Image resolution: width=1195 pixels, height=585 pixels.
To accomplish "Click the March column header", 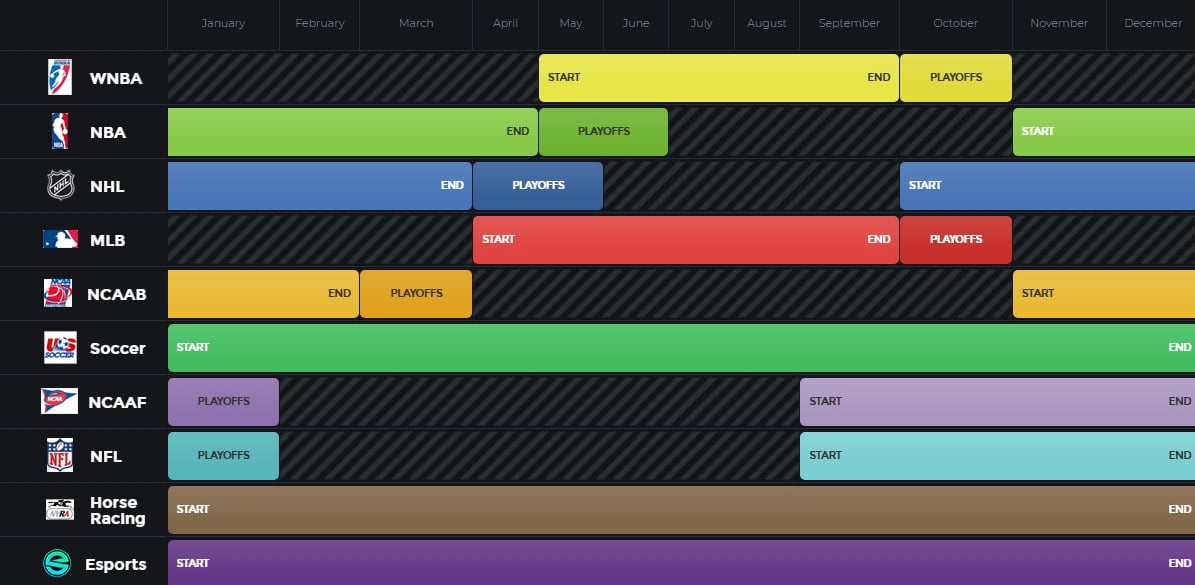I will pyautogui.click(x=416, y=24).
